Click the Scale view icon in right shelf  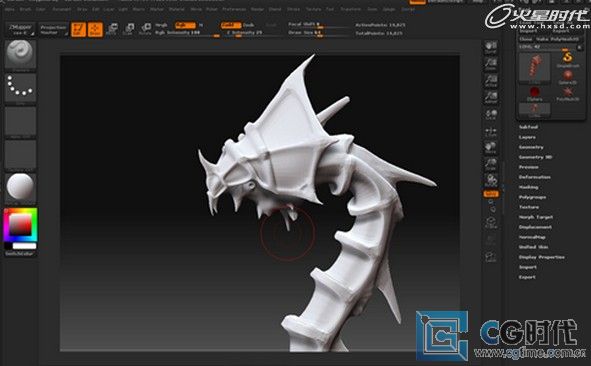(x=491, y=164)
